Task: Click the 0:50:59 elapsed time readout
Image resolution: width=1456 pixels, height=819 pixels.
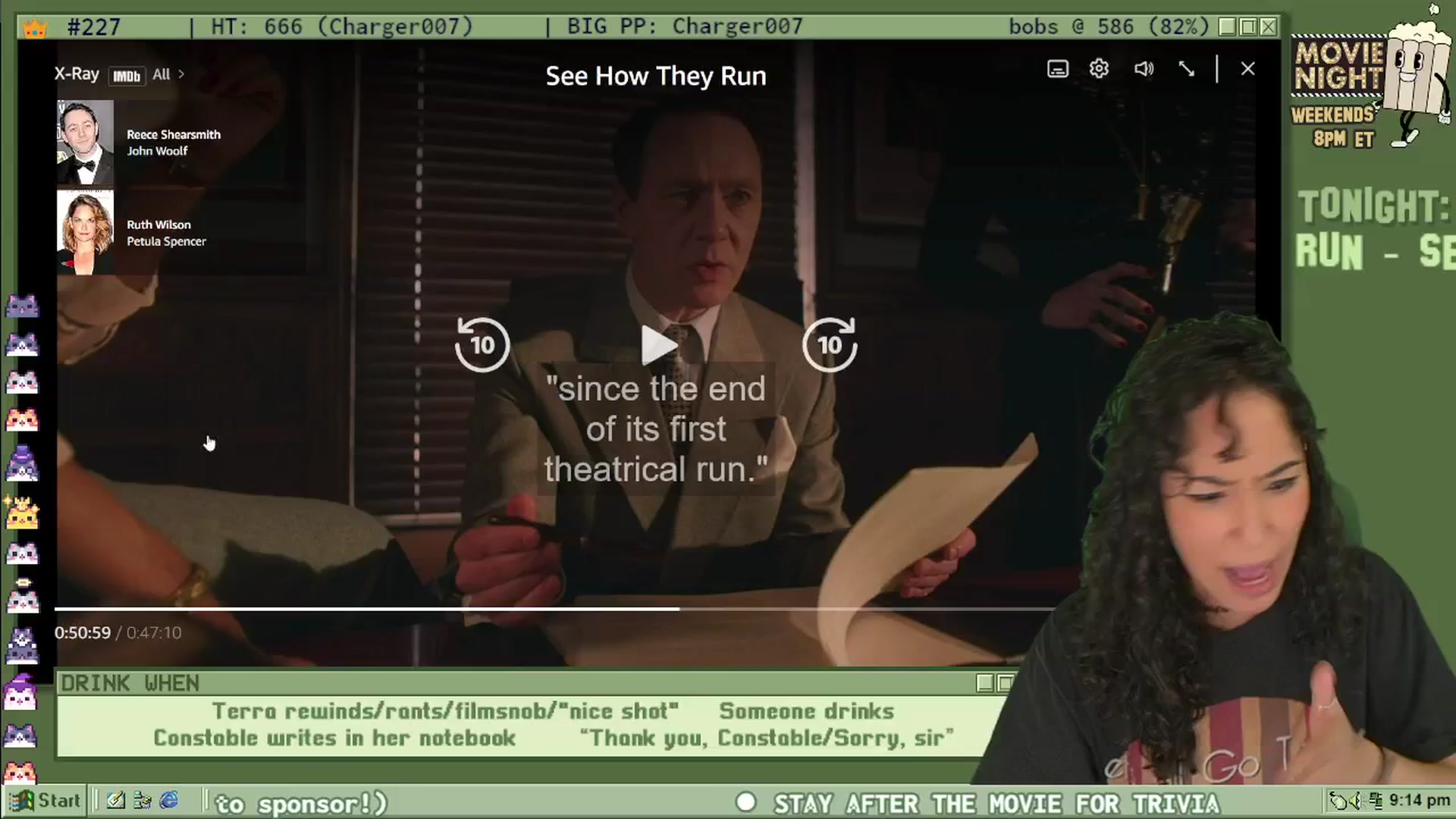Action: [83, 632]
